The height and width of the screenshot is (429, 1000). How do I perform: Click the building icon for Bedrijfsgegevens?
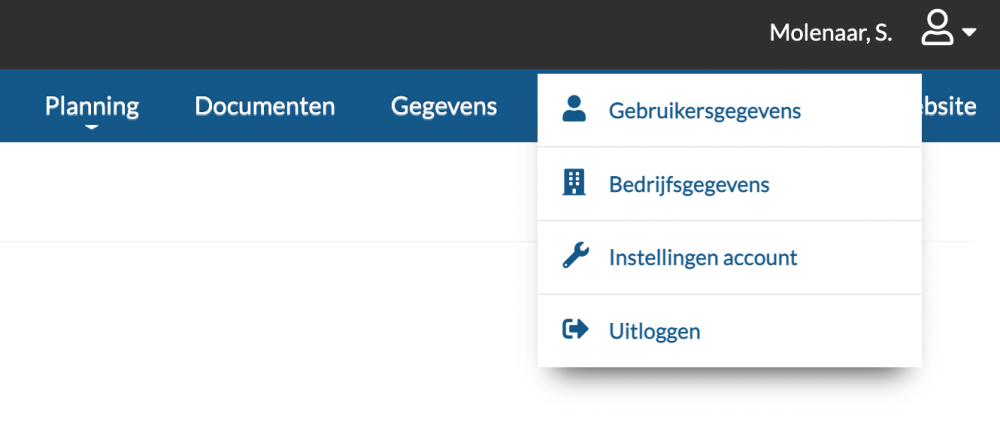tap(574, 183)
